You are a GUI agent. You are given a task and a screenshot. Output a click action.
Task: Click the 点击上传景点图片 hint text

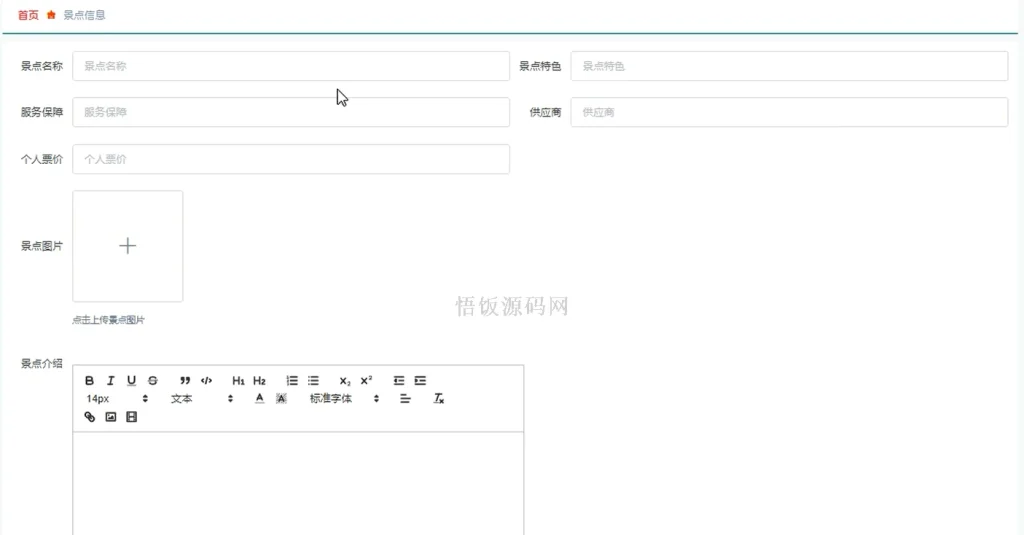108,320
